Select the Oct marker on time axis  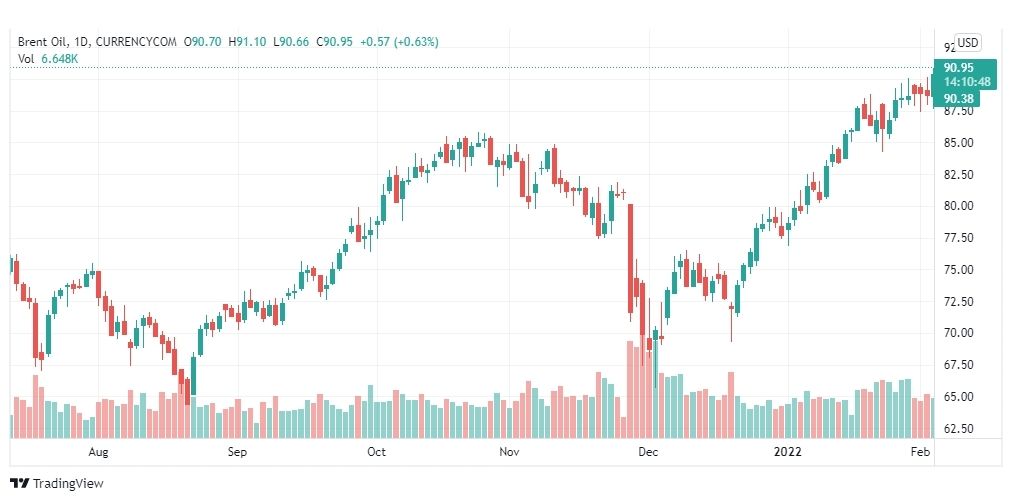(376, 451)
